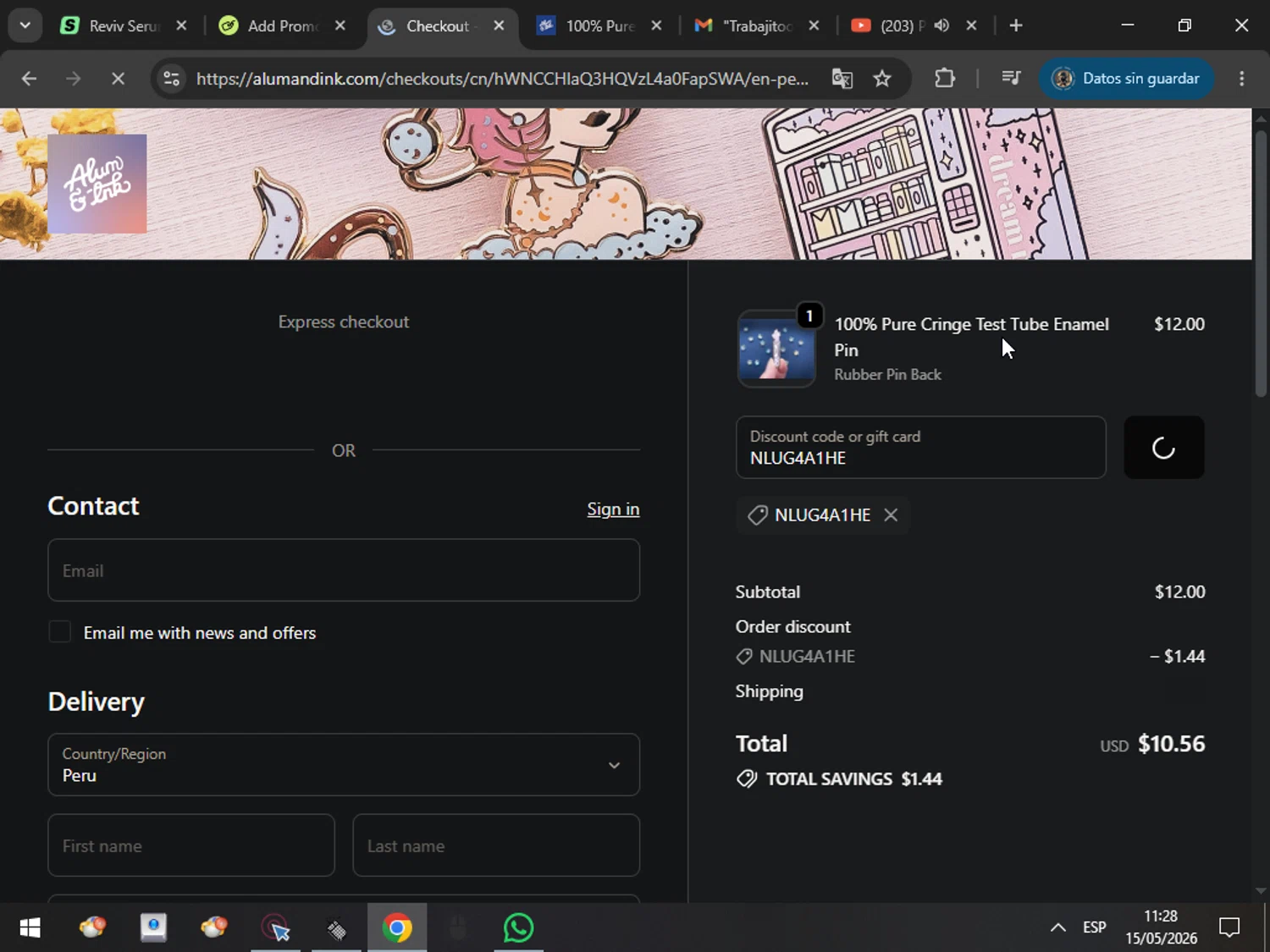The height and width of the screenshot is (952, 1270).
Task: Select the "Rubber Pin Back" variant text
Action: click(887, 375)
